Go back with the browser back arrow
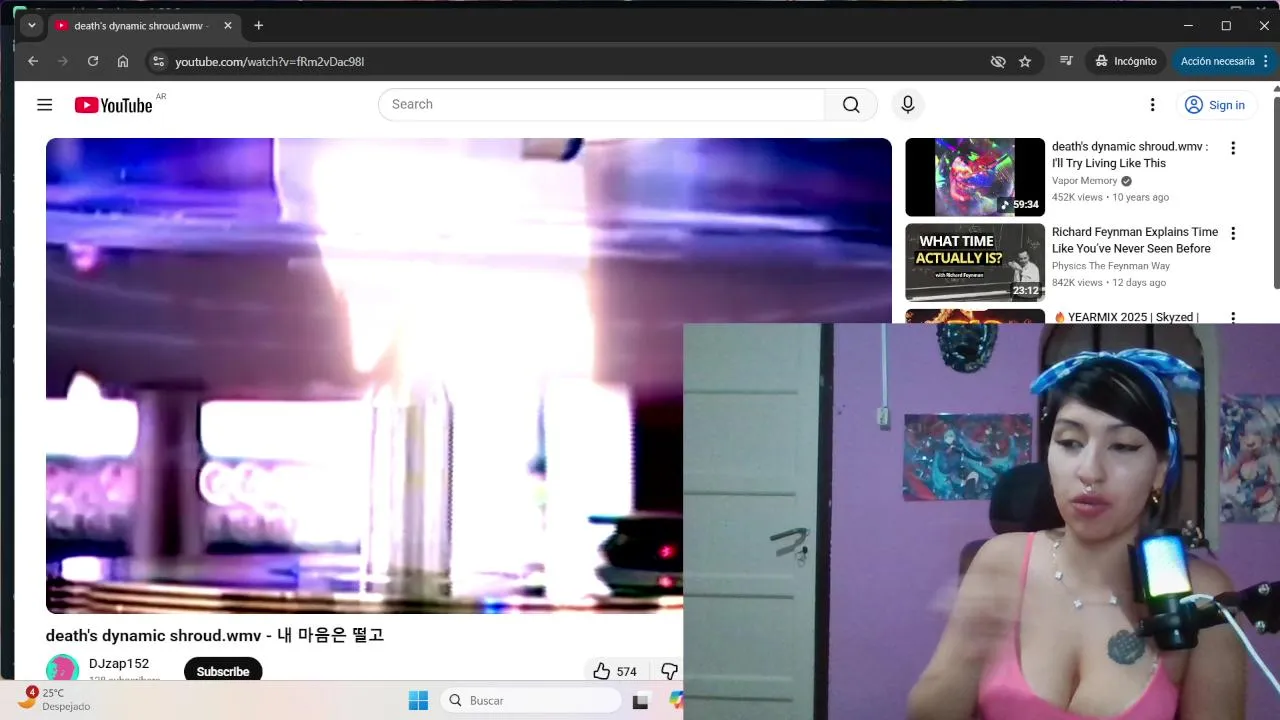 click(x=33, y=61)
